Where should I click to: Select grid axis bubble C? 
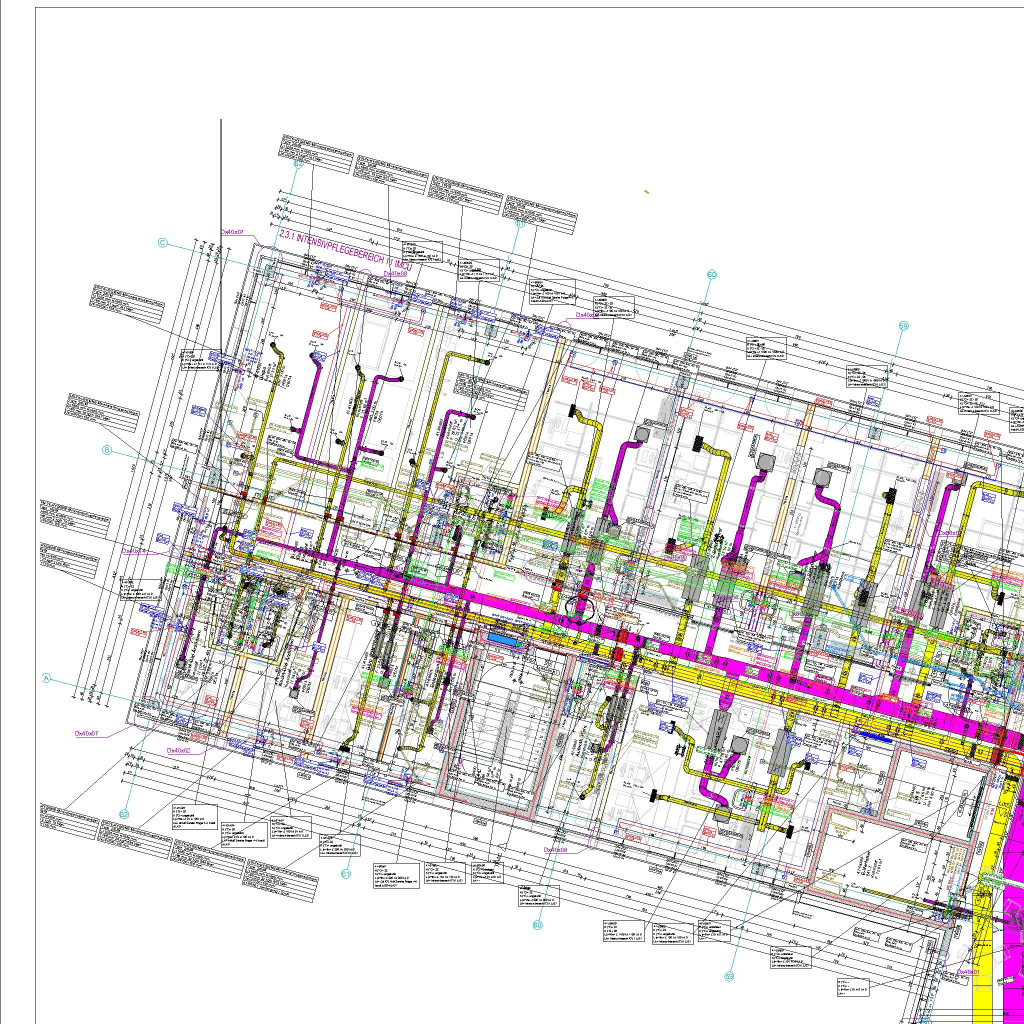163,243
